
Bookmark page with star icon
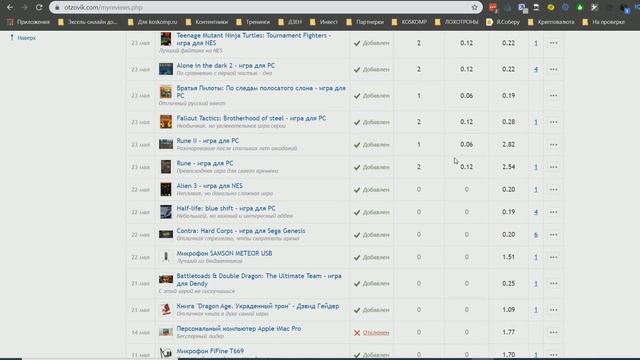tap(474, 7)
